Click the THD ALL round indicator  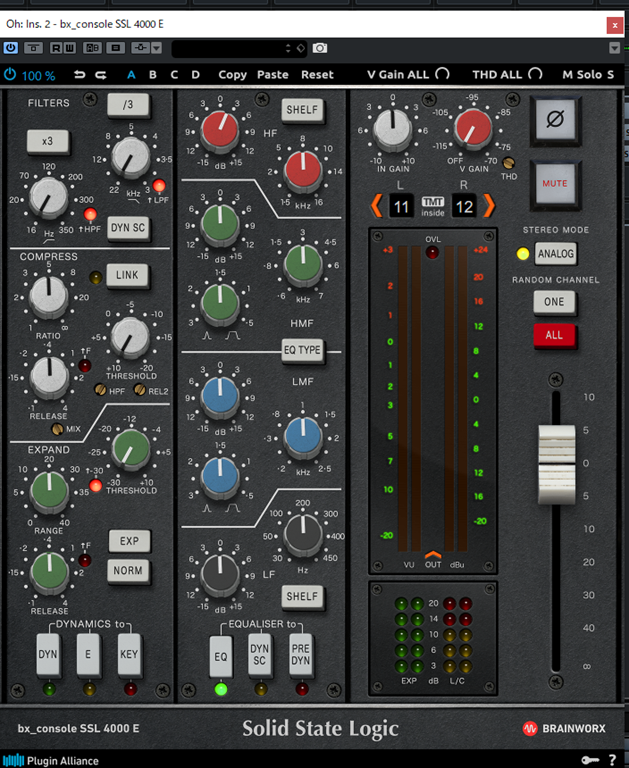tap(535, 74)
